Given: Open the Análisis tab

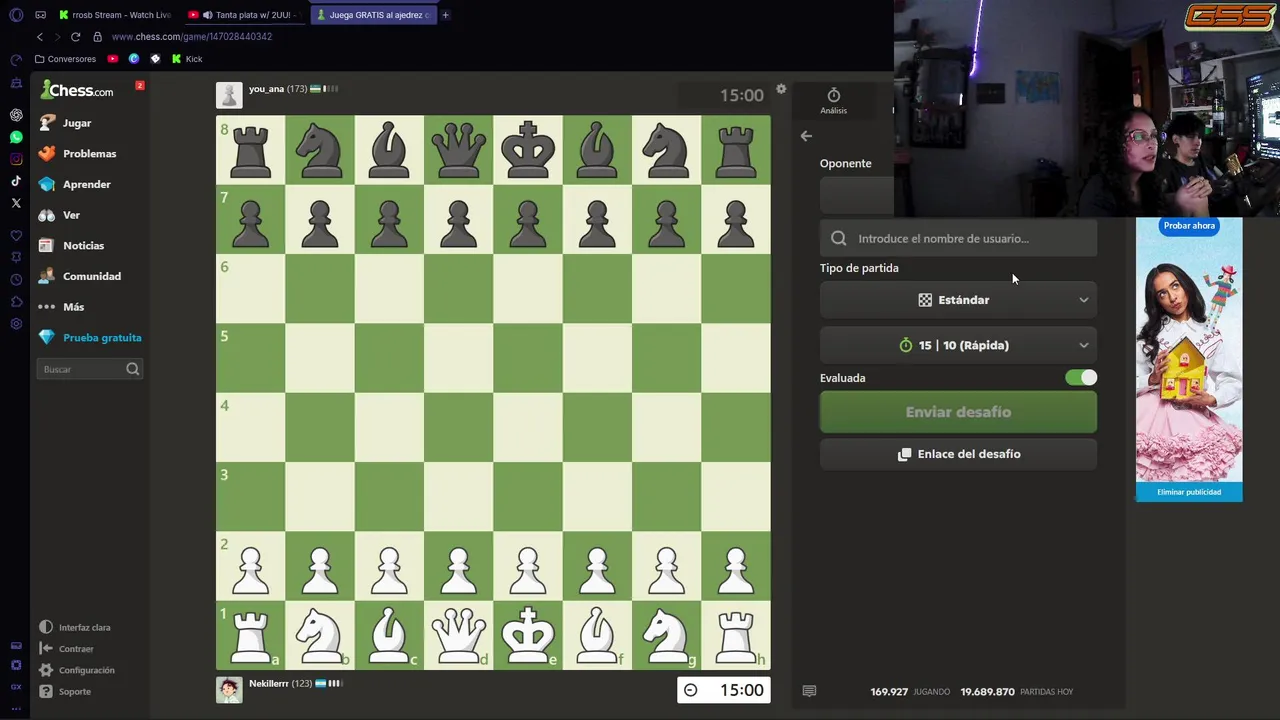Looking at the screenshot, I should 833,100.
